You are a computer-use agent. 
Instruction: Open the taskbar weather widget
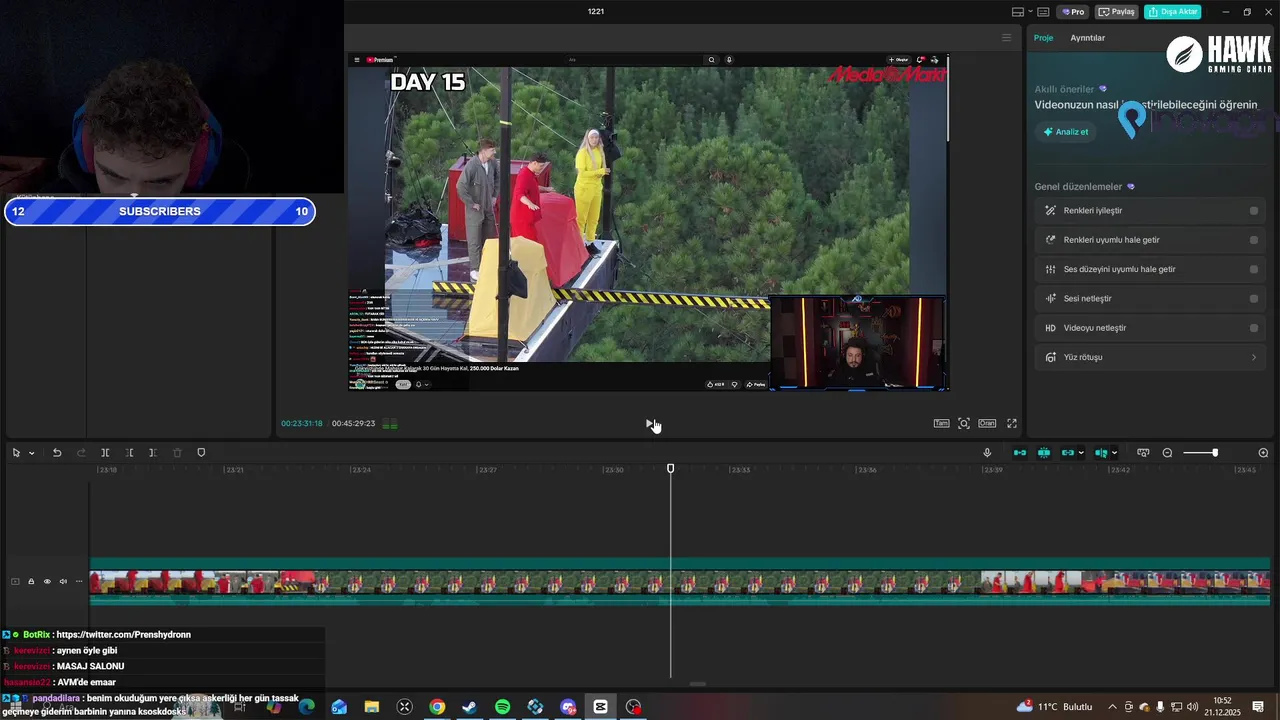(1055, 707)
